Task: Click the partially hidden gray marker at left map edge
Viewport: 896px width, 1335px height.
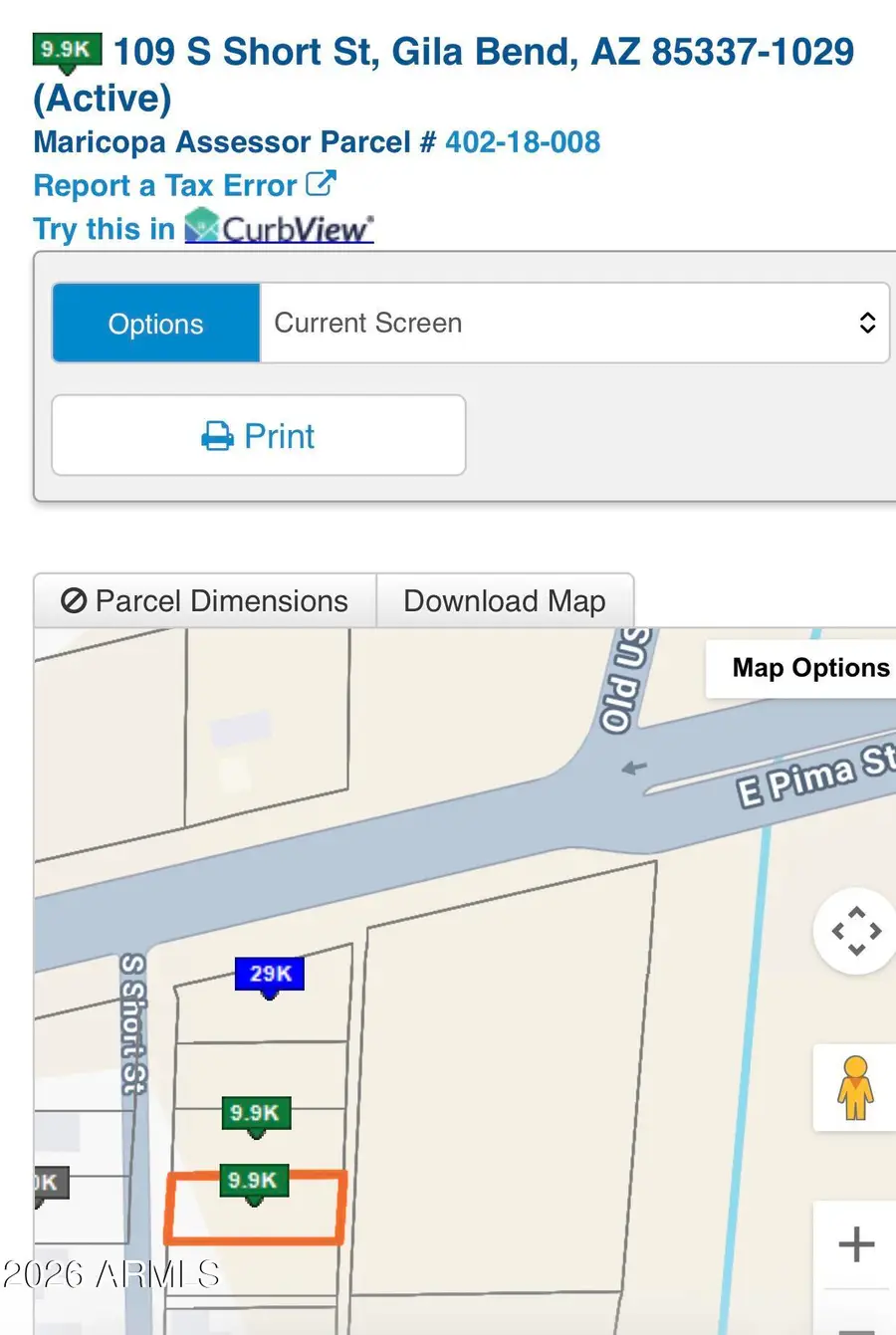Action: coord(48,1186)
